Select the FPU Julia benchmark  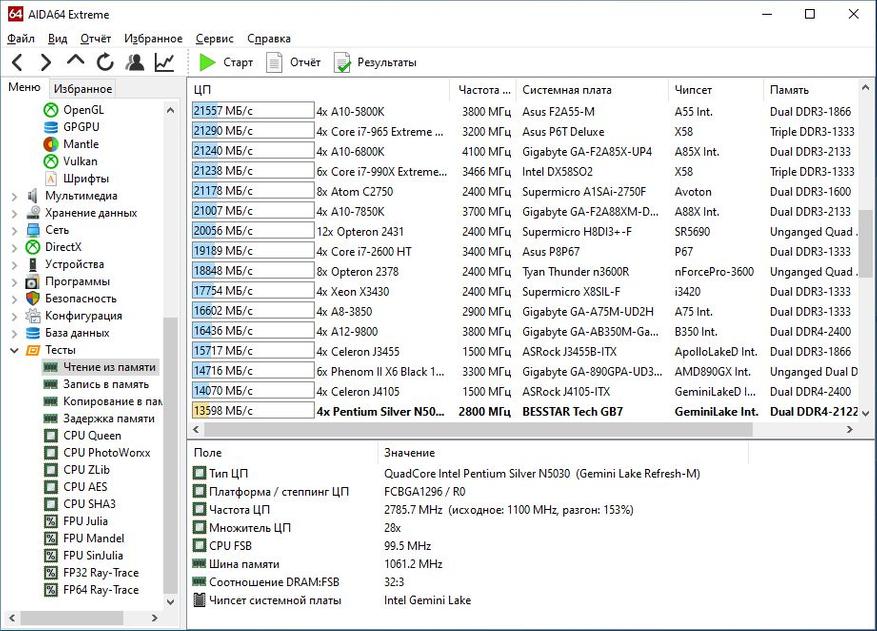coord(85,521)
